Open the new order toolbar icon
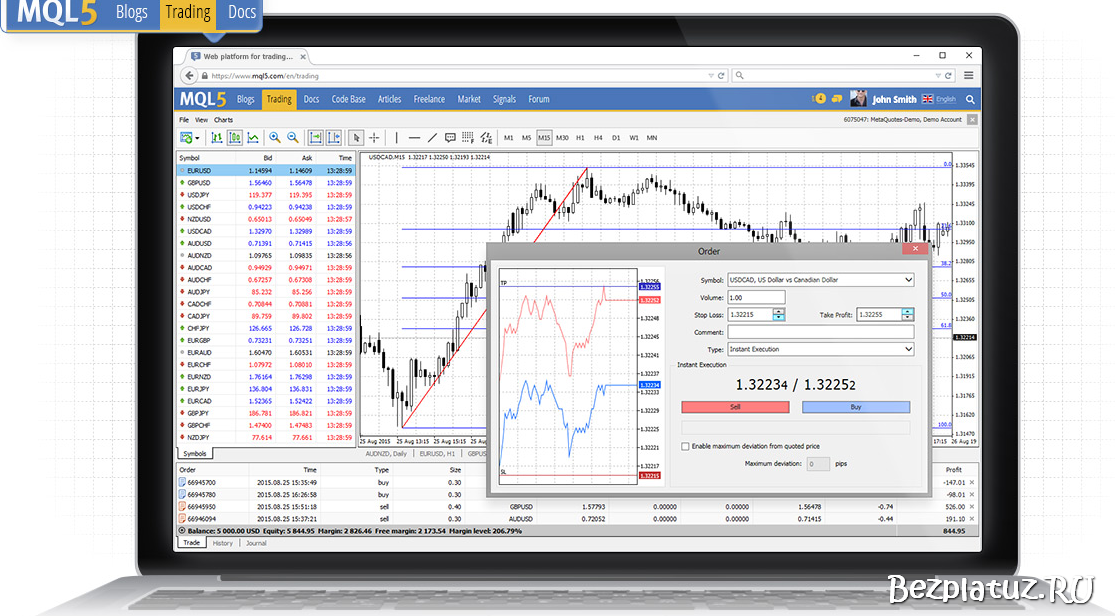Screen dimensions: 1115x616 coord(186,138)
